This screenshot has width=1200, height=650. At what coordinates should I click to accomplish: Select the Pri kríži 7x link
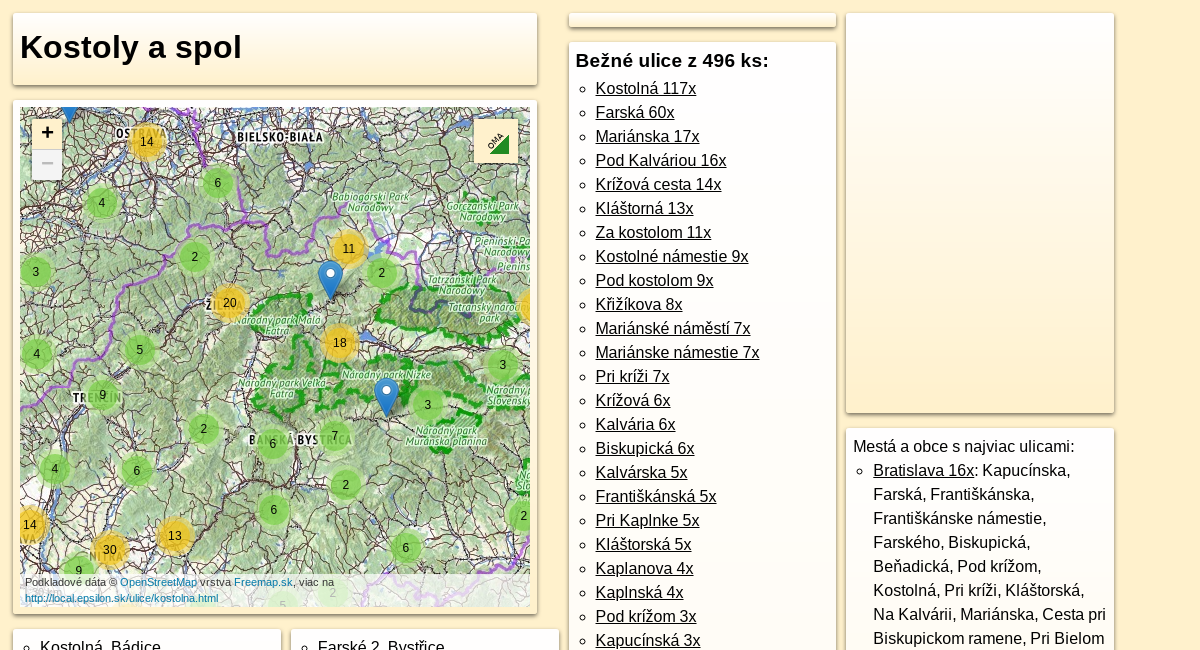click(x=632, y=376)
